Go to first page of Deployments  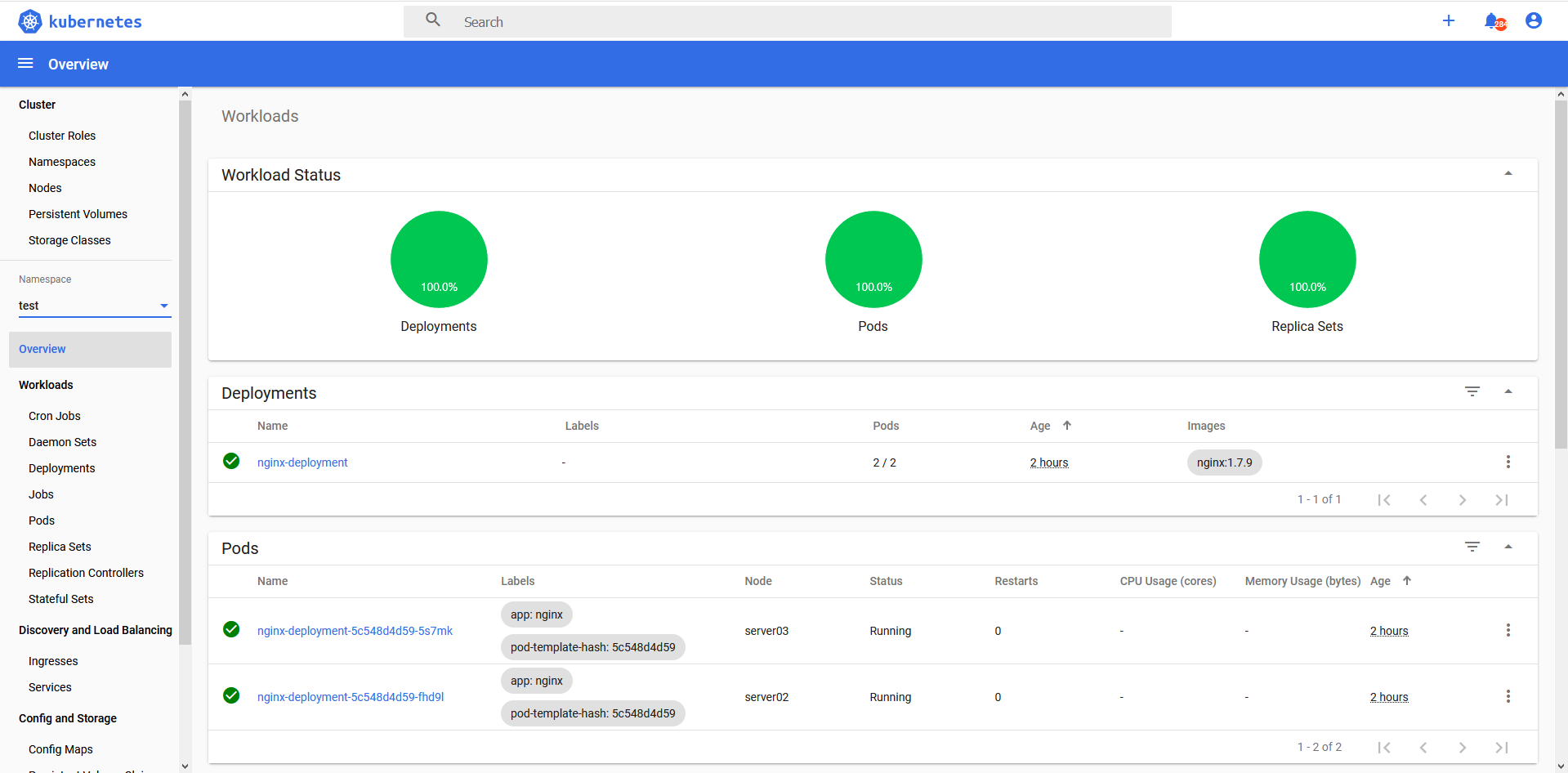click(1384, 500)
